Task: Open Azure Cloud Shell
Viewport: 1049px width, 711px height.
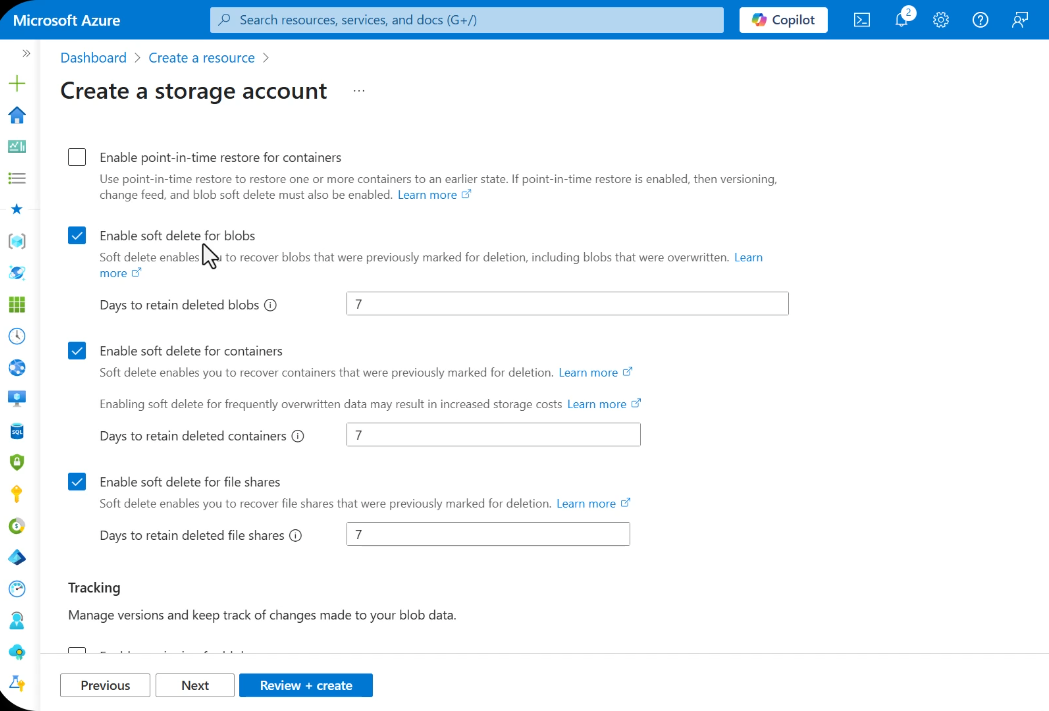Action: click(861, 20)
